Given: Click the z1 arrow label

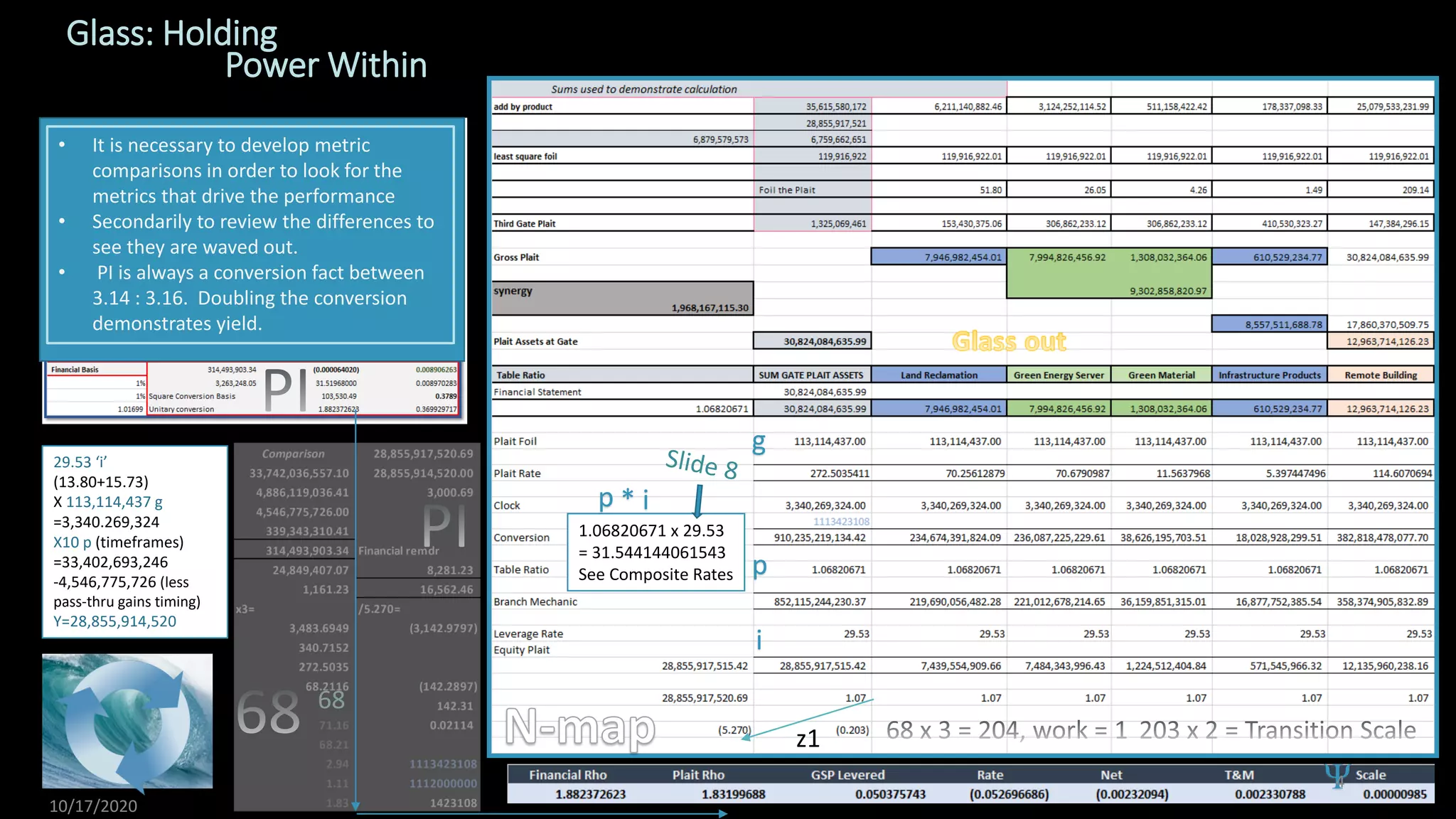Looking at the screenshot, I should click(808, 739).
